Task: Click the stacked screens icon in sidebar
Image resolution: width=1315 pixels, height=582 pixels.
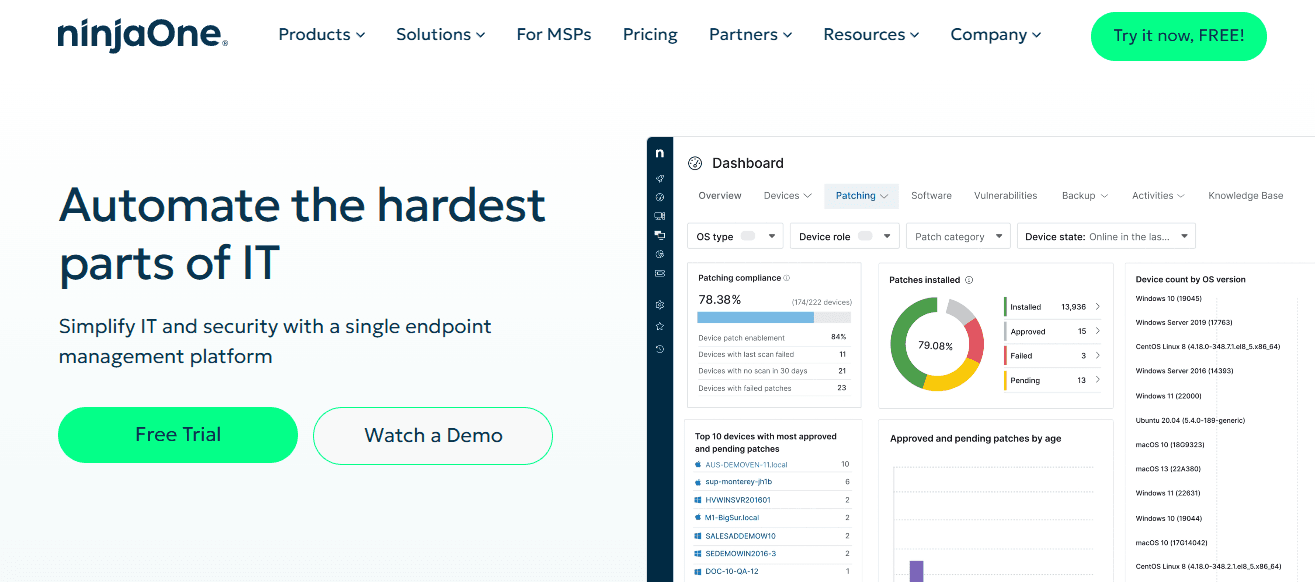Action: 660,235
